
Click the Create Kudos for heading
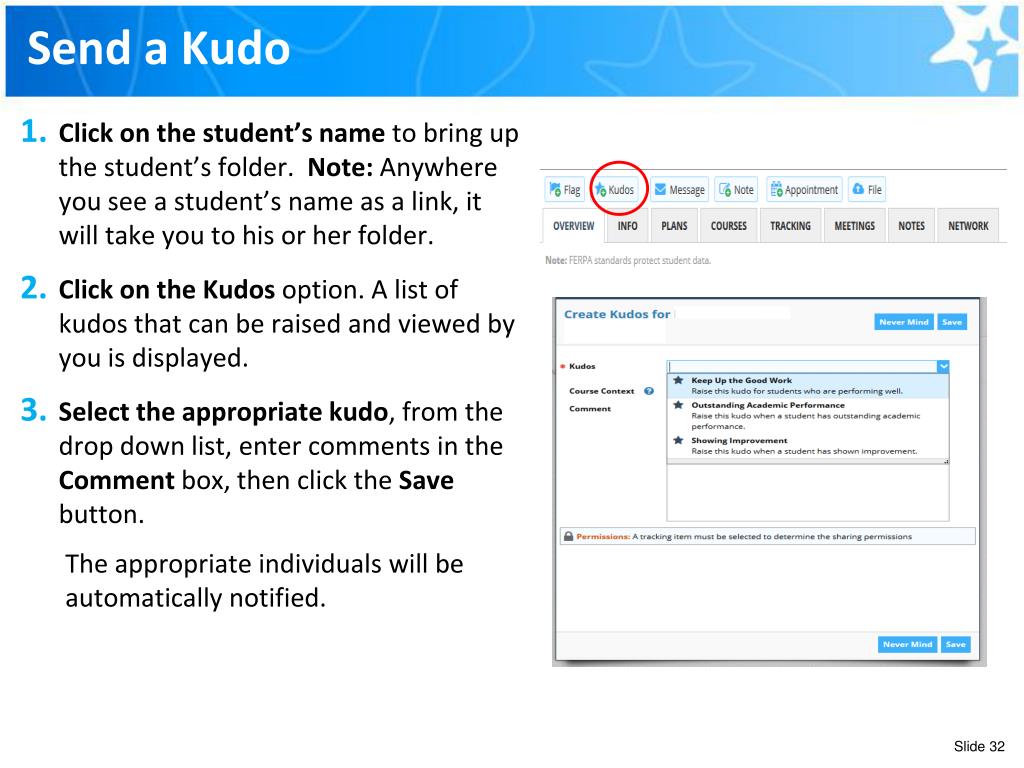(x=617, y=314)
